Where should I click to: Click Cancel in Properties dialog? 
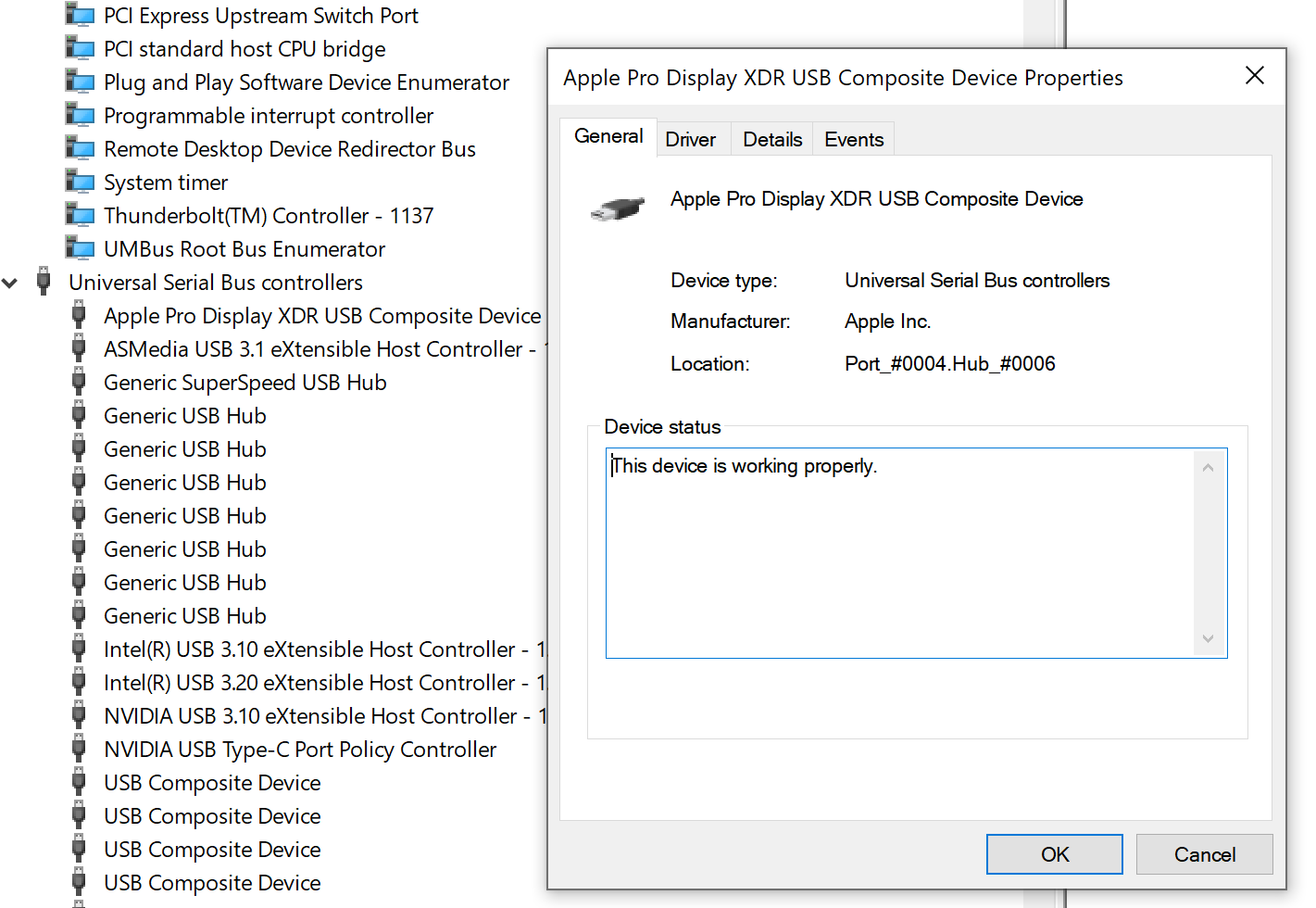[x=1205, y=854]
